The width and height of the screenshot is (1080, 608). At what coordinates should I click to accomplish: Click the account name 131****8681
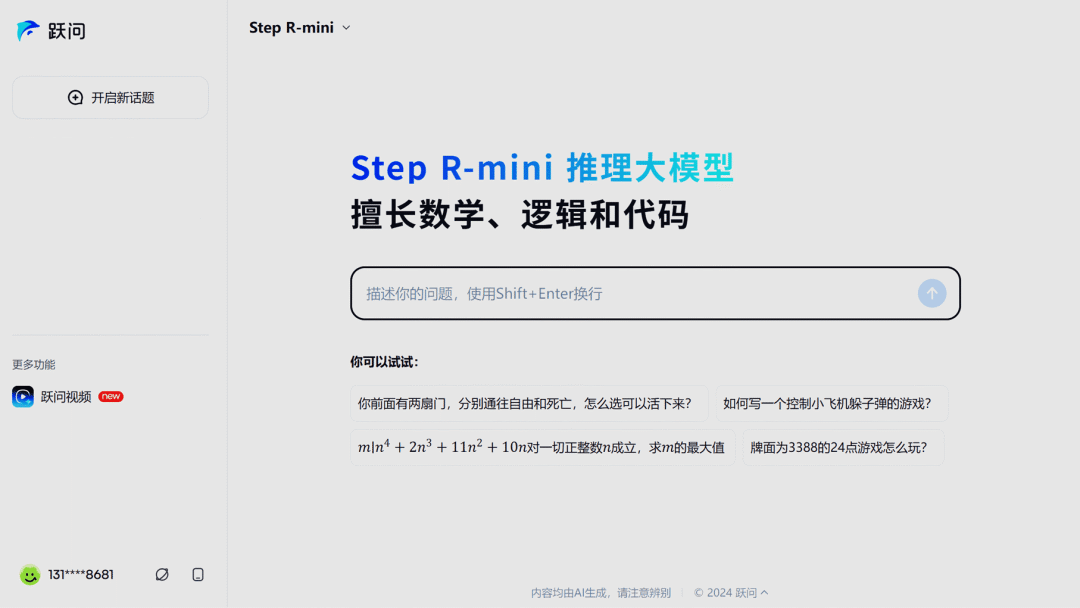pos(81,574)
